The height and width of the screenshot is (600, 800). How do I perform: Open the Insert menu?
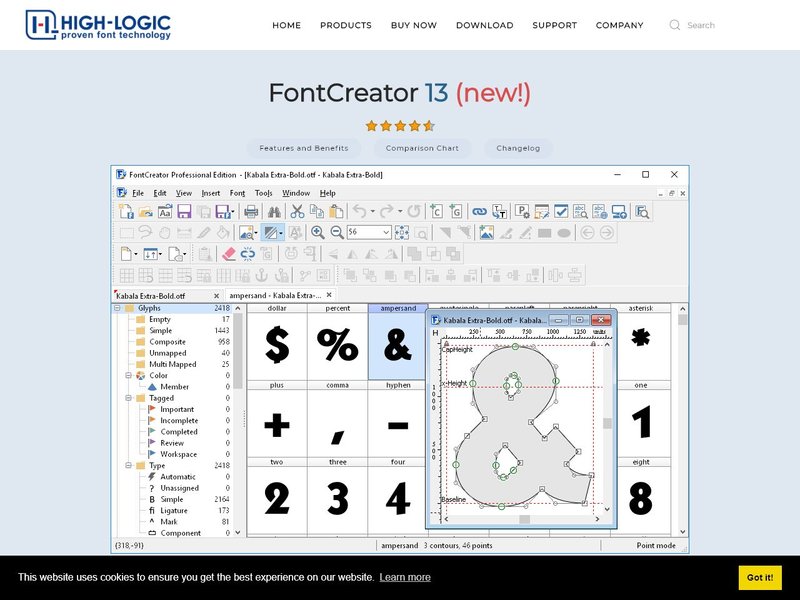210,193
